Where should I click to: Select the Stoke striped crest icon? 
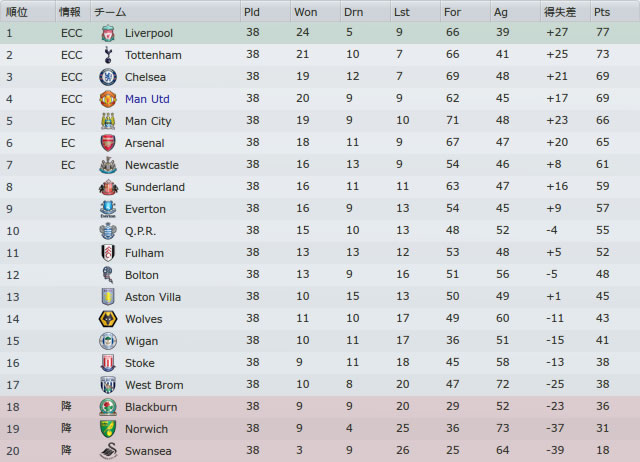pyautogui.click(x=108, y=363)
